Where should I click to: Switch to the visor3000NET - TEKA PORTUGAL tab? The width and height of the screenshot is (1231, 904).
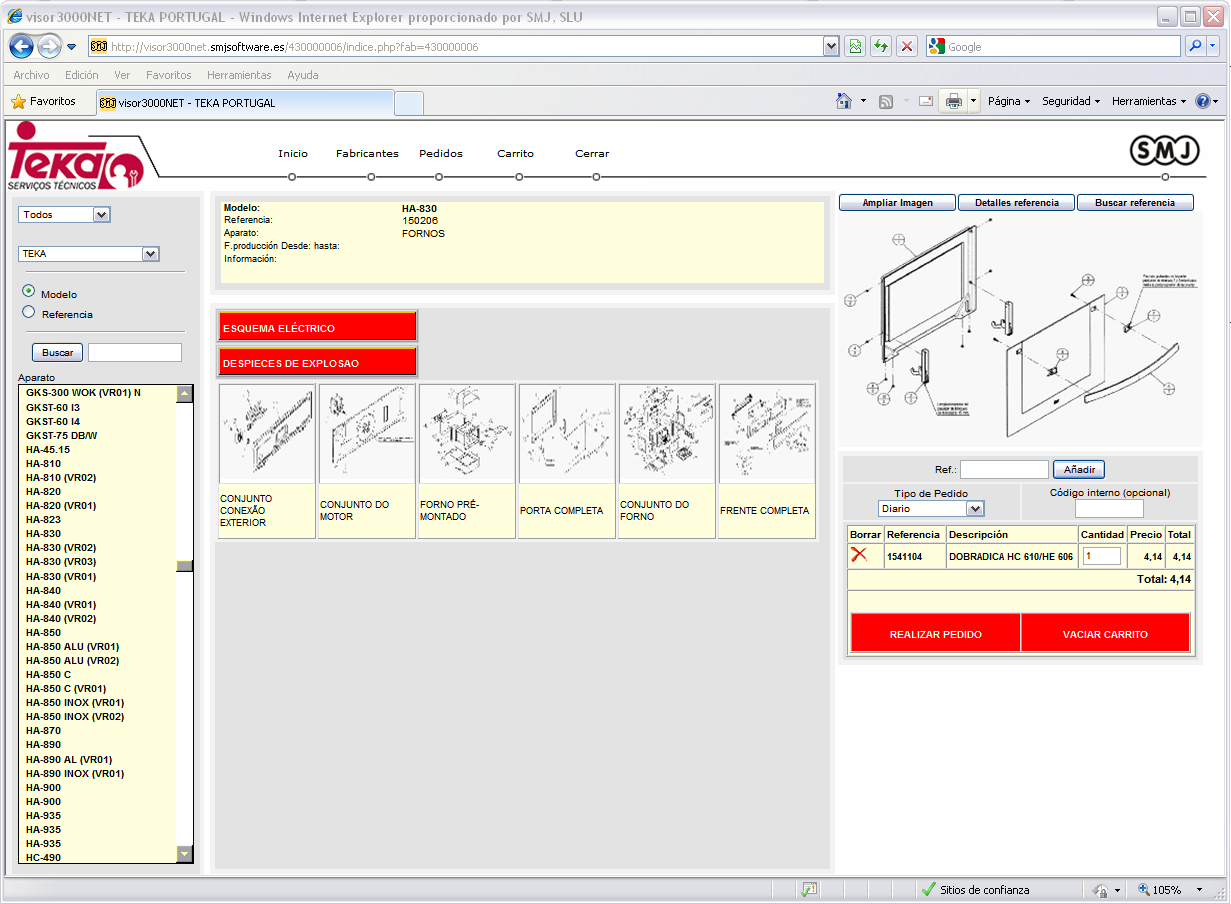point(245,102)
